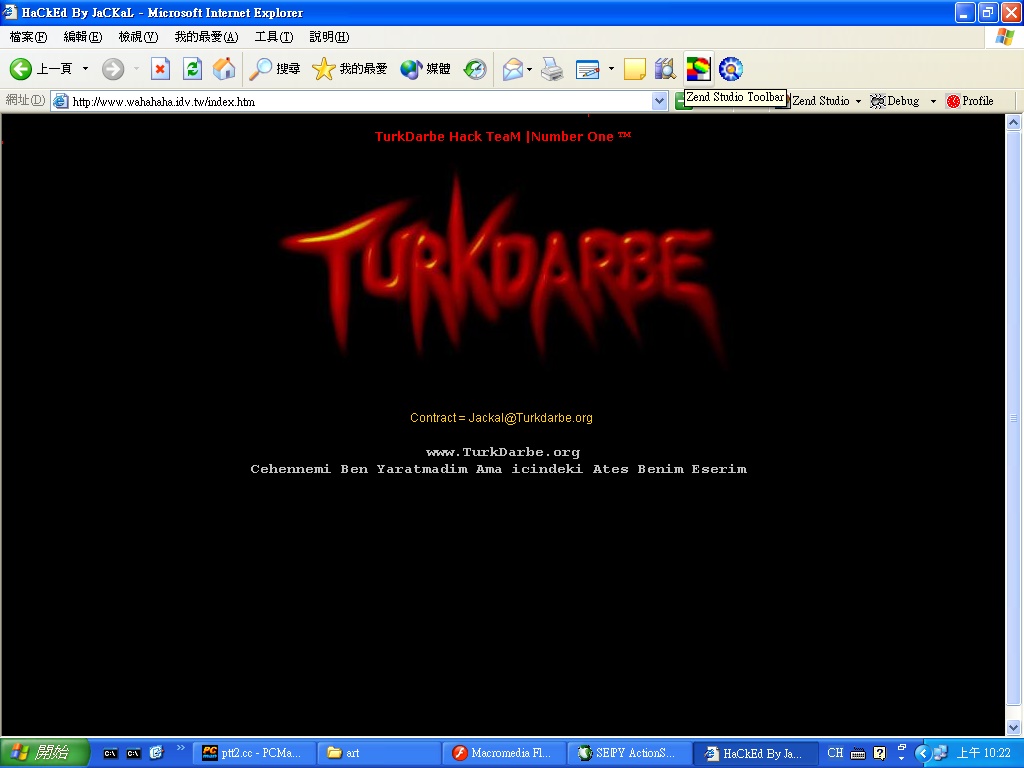The height and width of the screenshot is (768, 1024).
Task: Click the Internet Explorer quick launch icon
Action: pos(156,753)
